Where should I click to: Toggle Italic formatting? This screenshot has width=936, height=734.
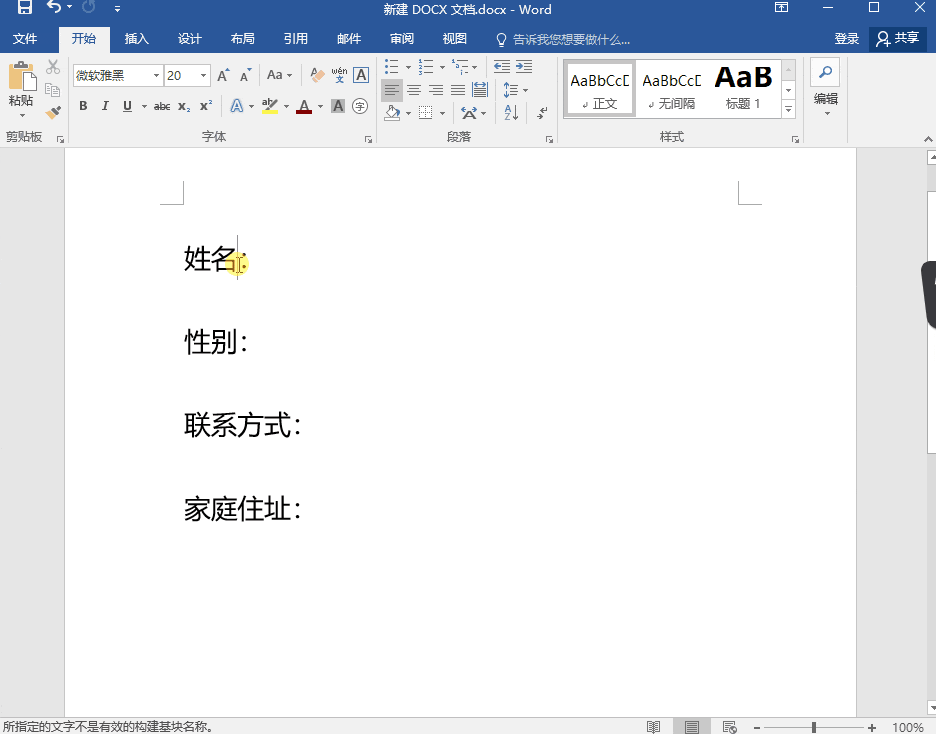pos(105,106)
